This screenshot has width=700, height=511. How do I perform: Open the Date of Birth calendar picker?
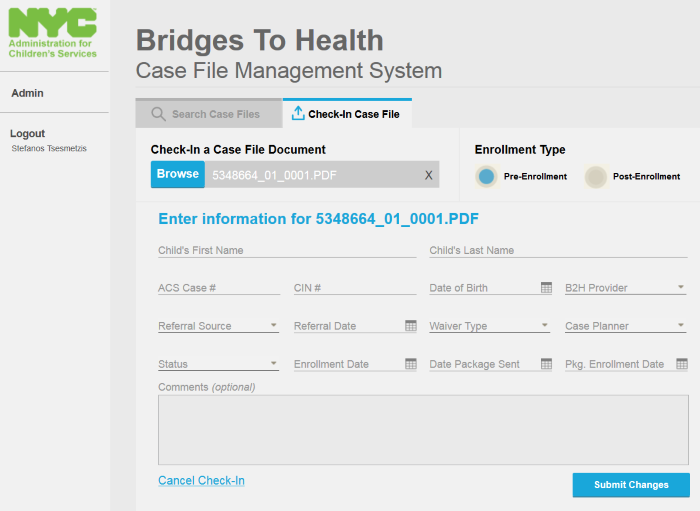[546, 287]
